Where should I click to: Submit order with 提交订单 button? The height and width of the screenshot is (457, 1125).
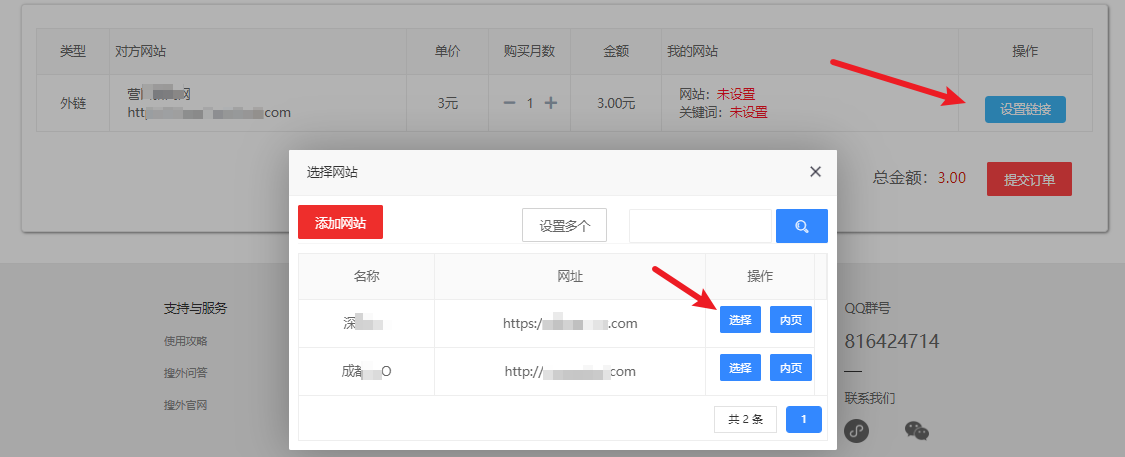point(1029,179)
